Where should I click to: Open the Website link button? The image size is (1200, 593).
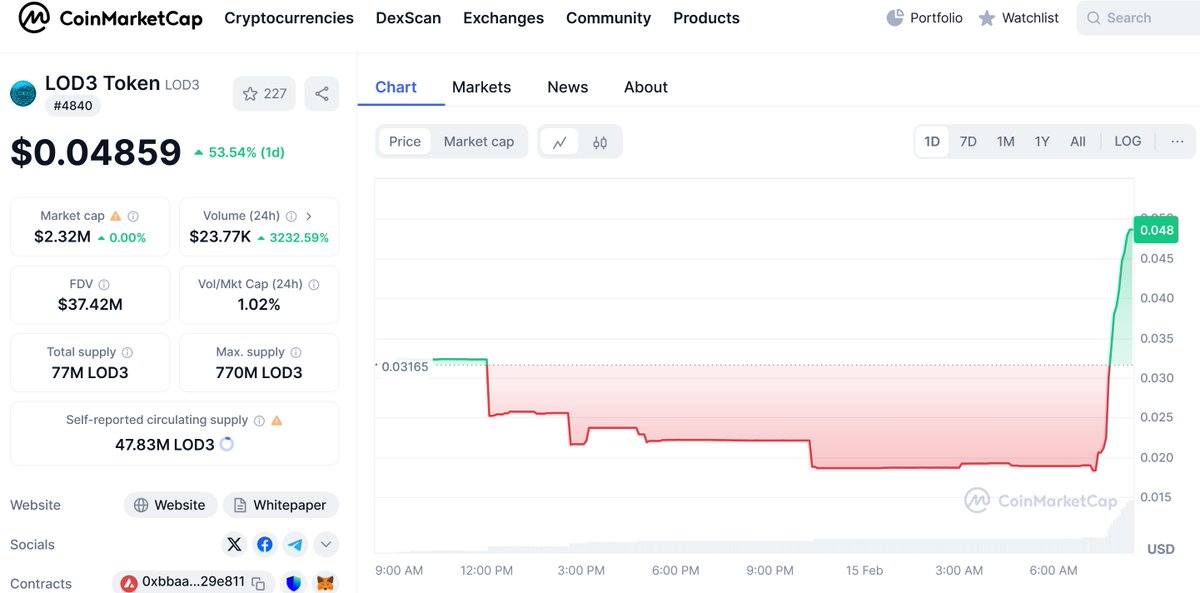click(170, 505)
